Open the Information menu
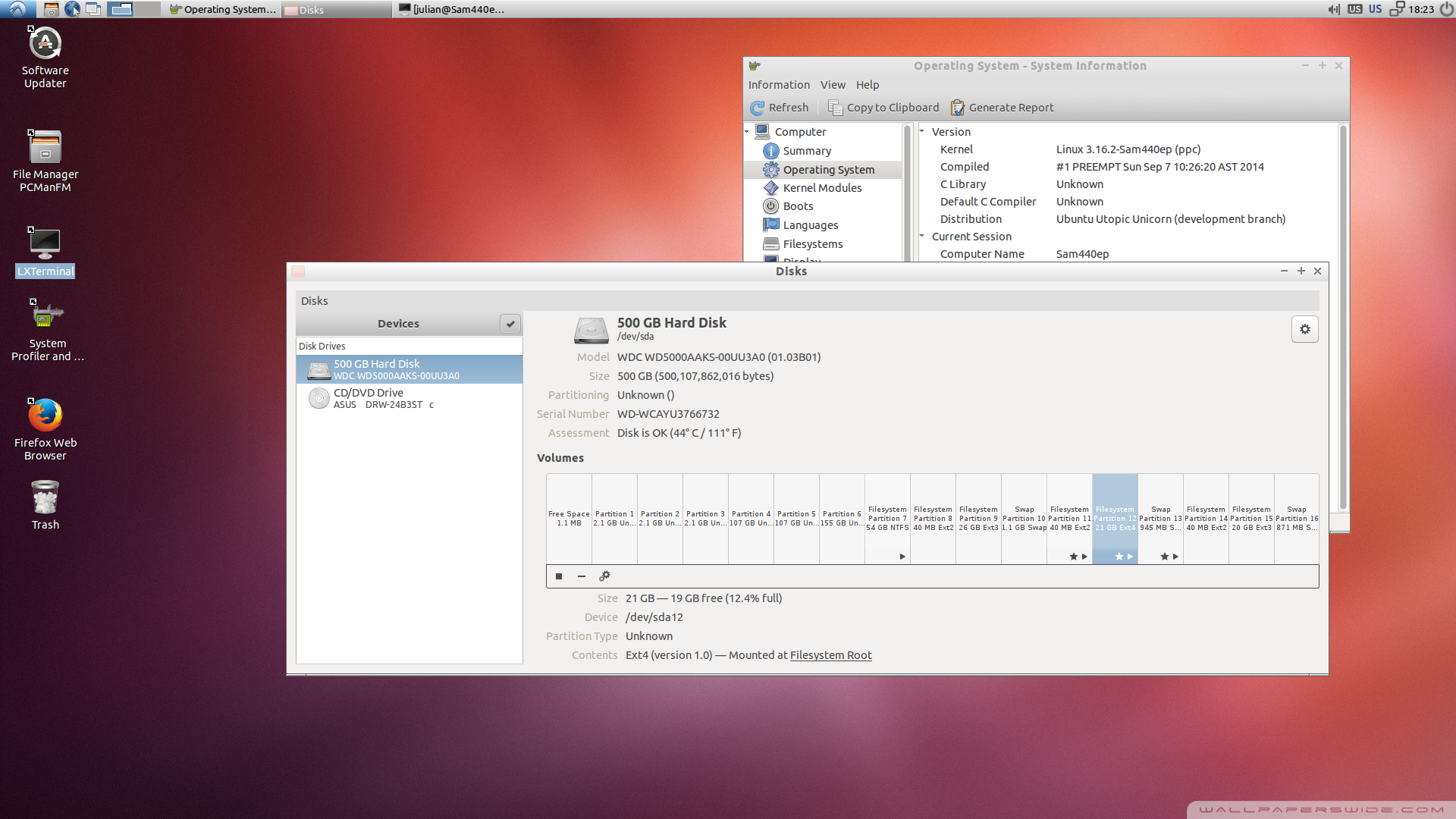Screen dimensions: 1456x819 [x=778, y=85]
